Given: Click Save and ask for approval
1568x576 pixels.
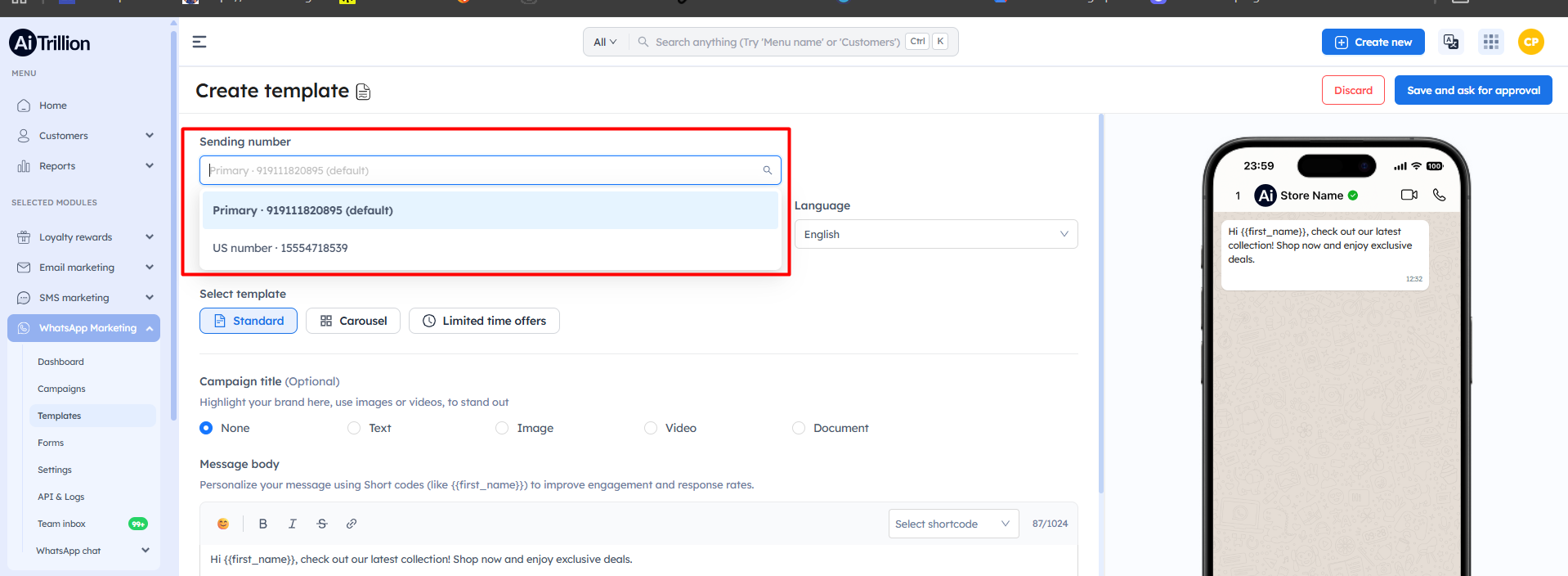Looking at the screenshot, I should coord(1473,90).
